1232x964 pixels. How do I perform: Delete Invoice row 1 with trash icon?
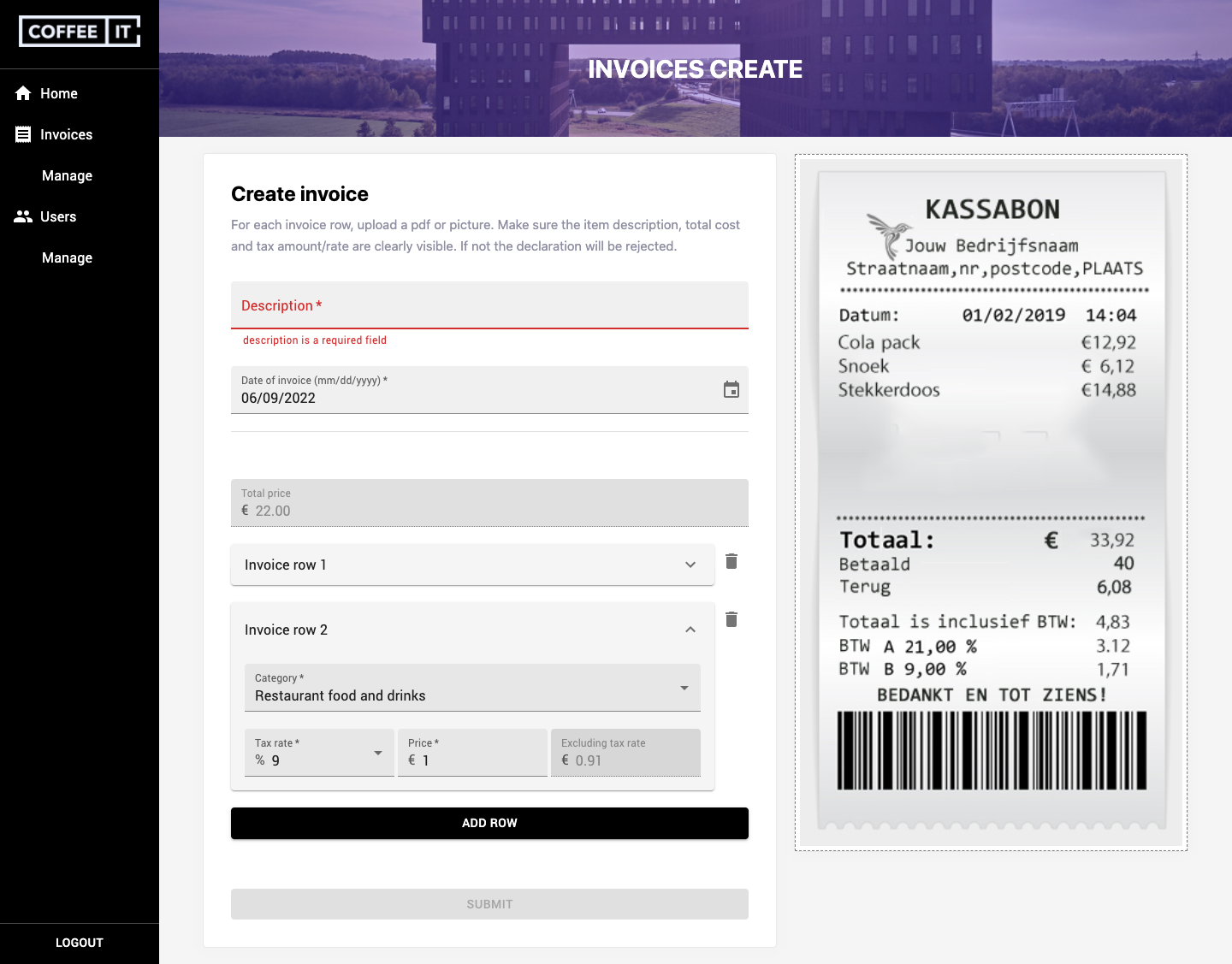coord(731,561)
